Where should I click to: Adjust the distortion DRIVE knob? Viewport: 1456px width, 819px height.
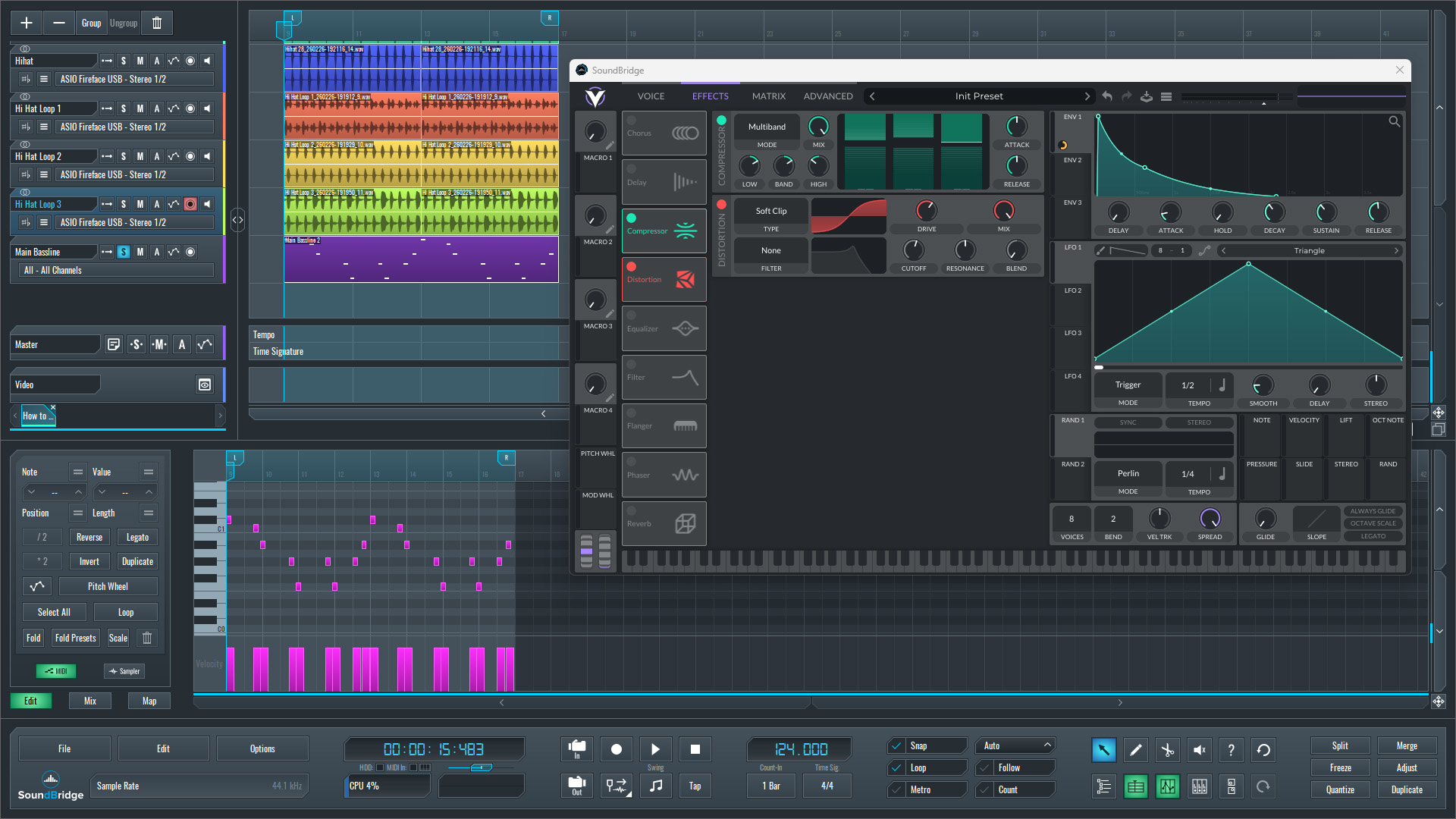926,211
